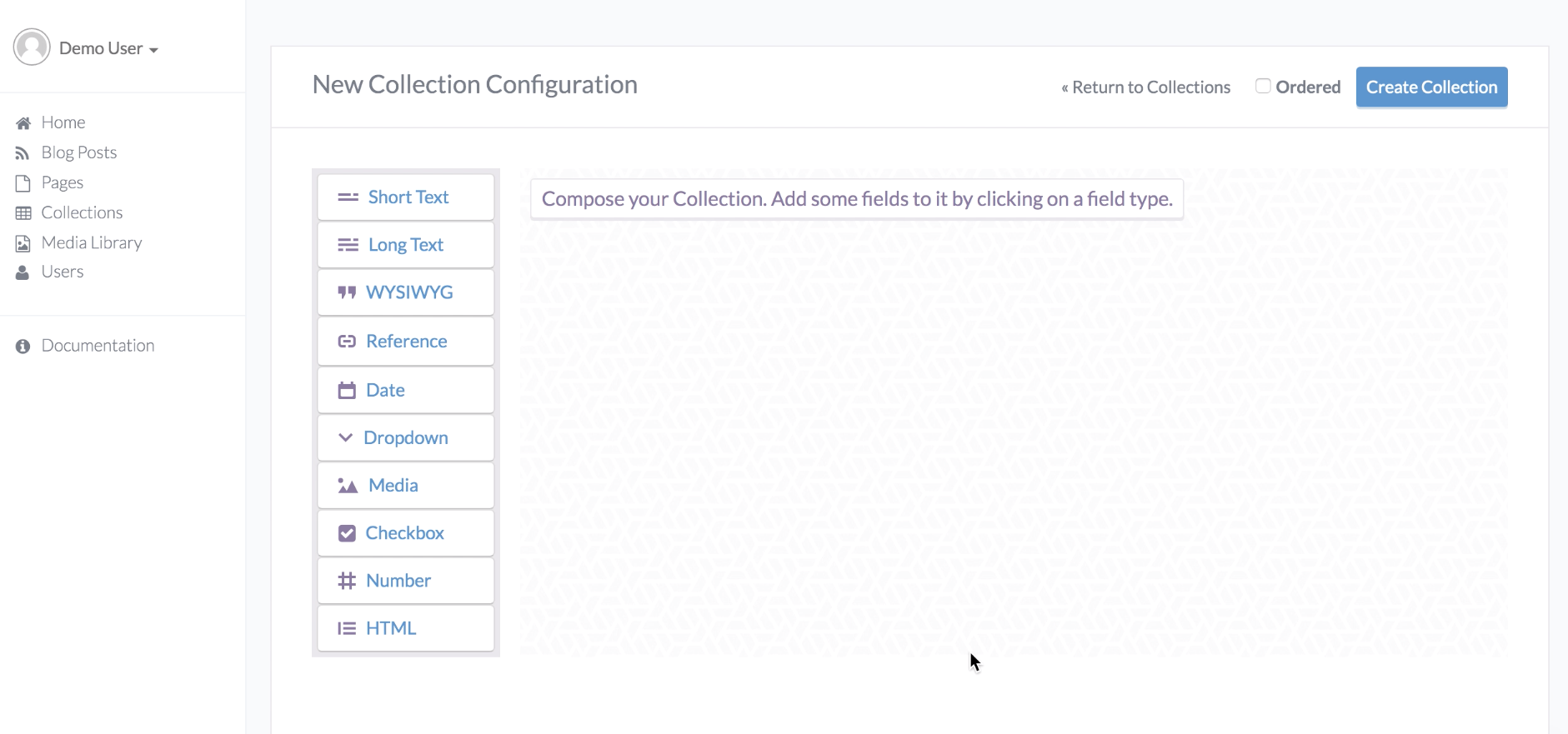
Task: Click Return to Collections link
Action: pyautogui.click(x=1145, y=87)
